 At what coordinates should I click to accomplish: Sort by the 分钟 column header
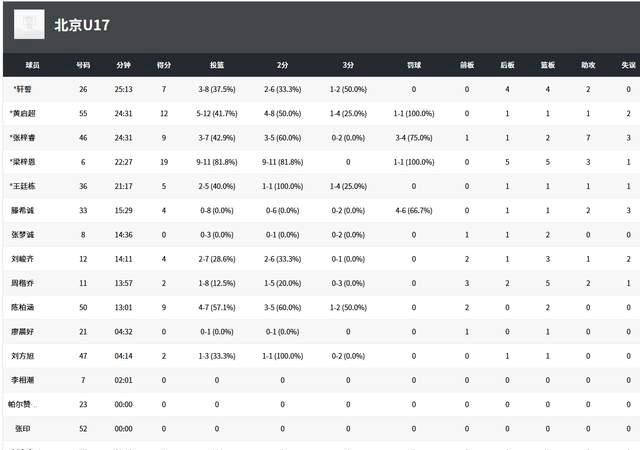click(x=123, y=65)
